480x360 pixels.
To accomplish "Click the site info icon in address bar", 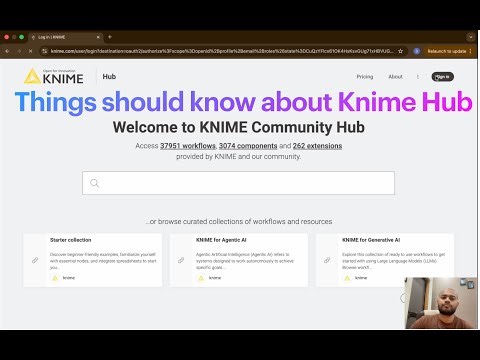I will (44, 51).
